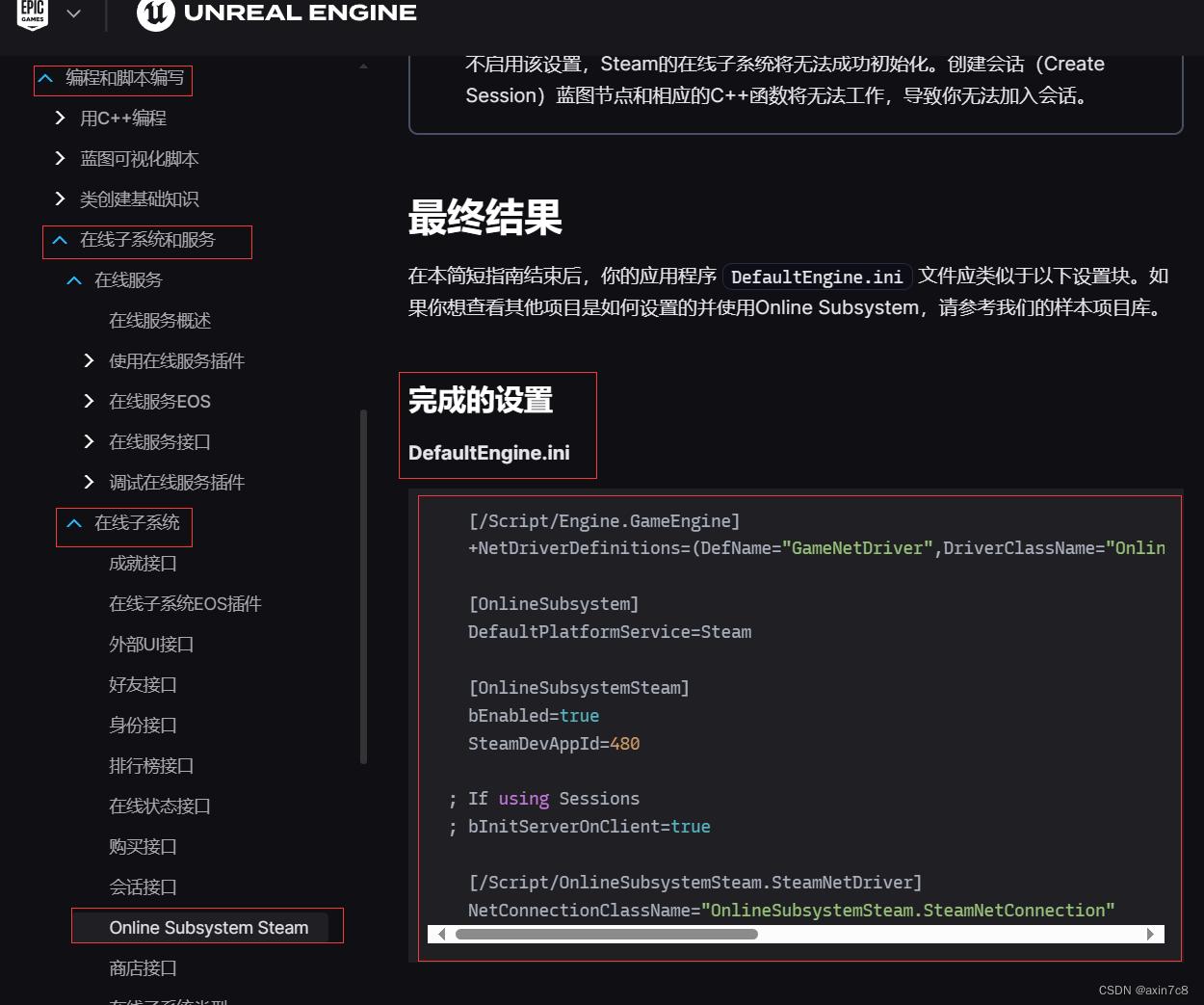The image size is (1204, 1005).
Task: Click the code block scroll-left arrow
Action: point(441,934)
